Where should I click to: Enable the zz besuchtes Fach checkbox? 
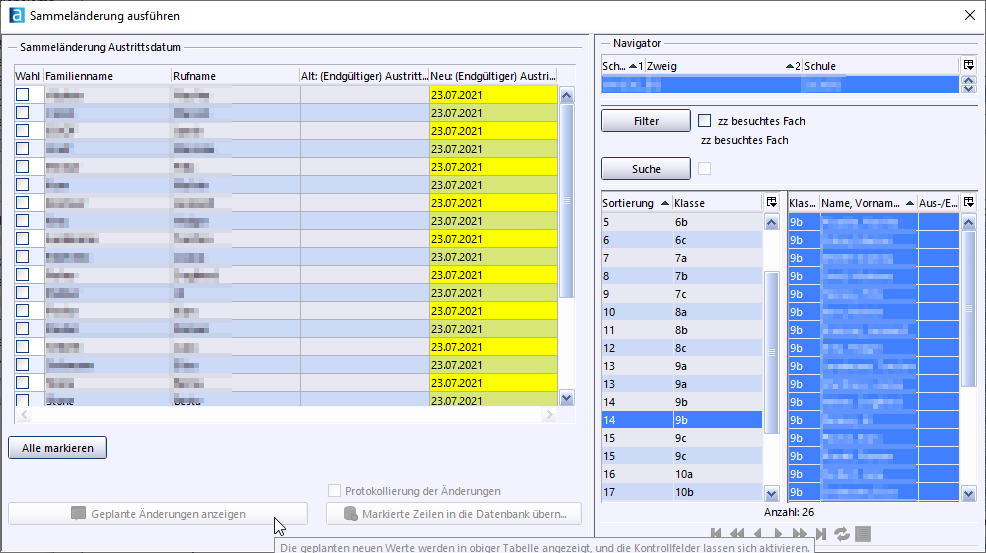coord(704,121)
